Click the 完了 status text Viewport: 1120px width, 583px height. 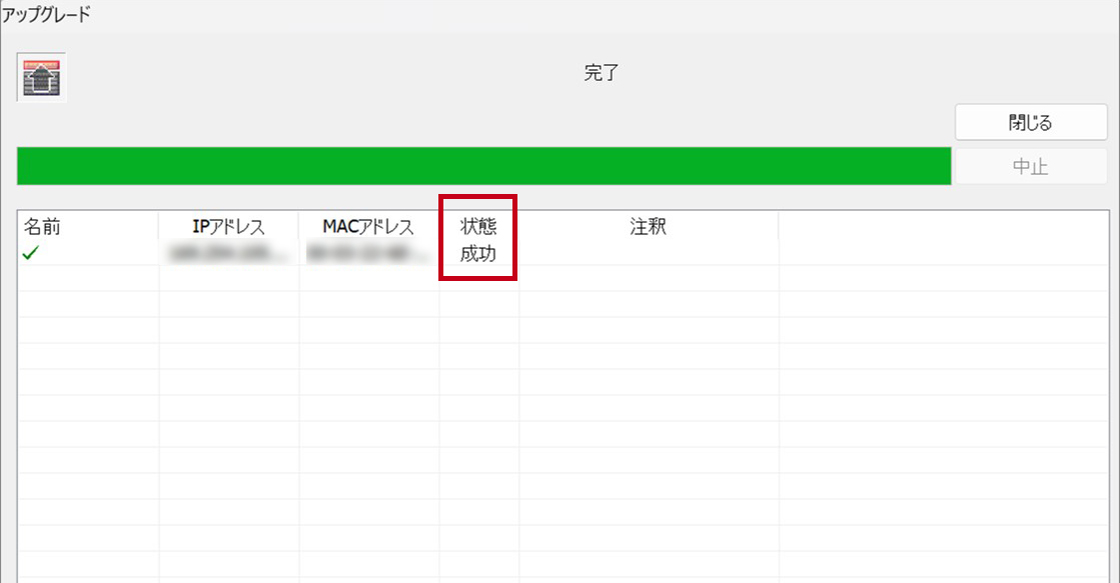(x=601, y=72)
